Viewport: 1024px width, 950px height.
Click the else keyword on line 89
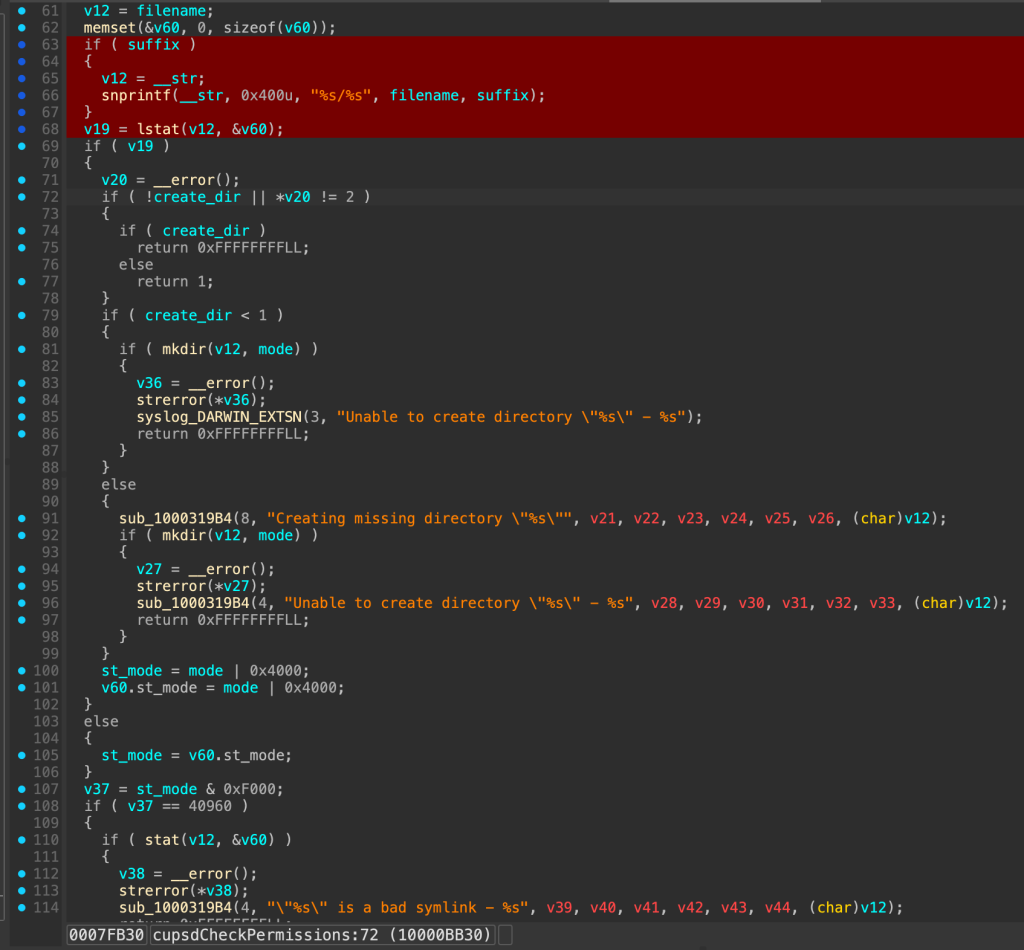pyautogui.click(x=118, y=484)
